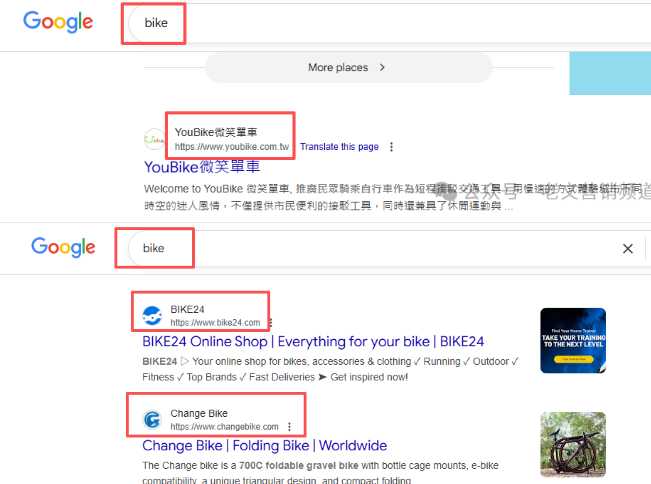Click the Change Bike favicon
Viewport: 651px width, 484px height.
[151, 419]
